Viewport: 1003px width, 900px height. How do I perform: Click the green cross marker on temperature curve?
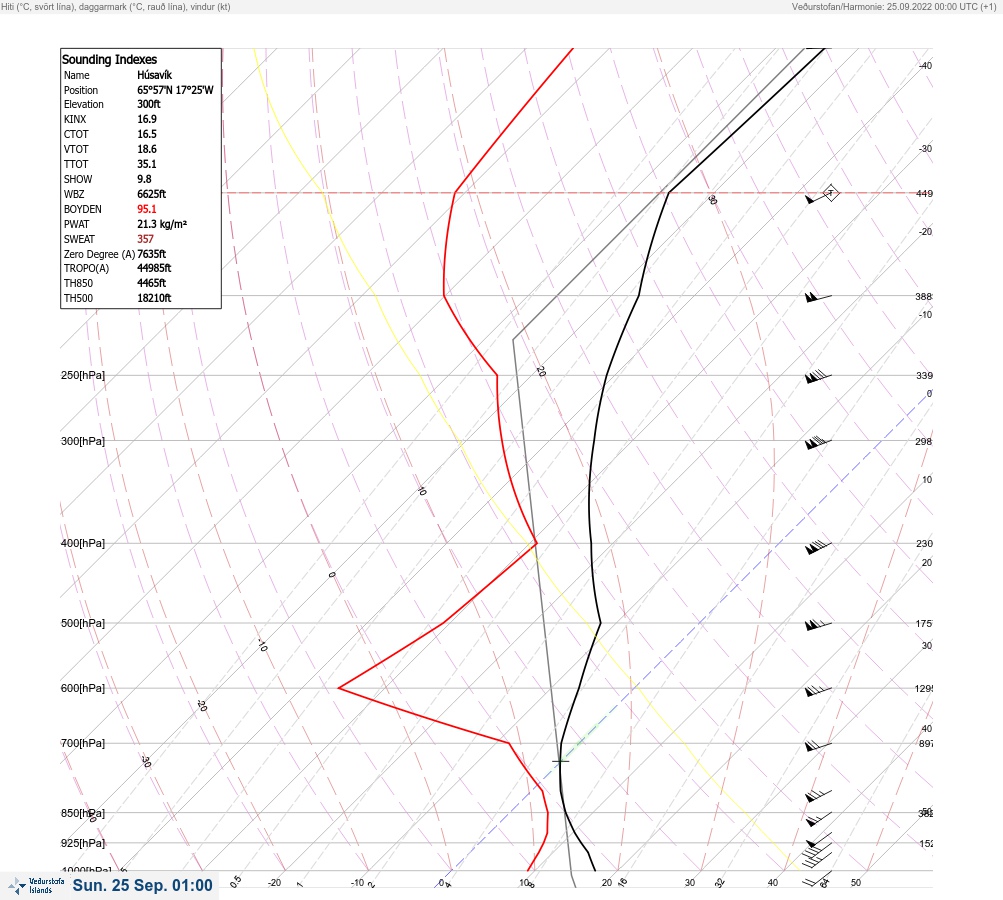click(x=560, y=761)
